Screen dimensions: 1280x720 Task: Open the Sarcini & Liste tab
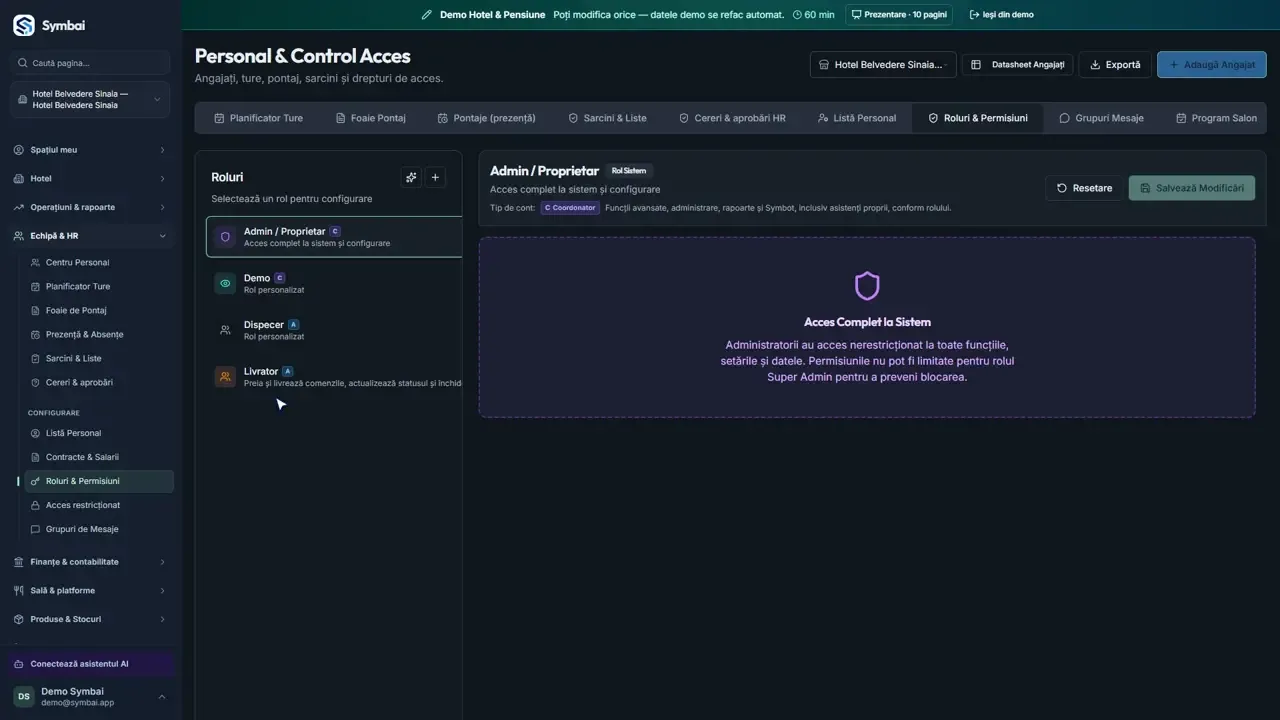tap(608, 118)
